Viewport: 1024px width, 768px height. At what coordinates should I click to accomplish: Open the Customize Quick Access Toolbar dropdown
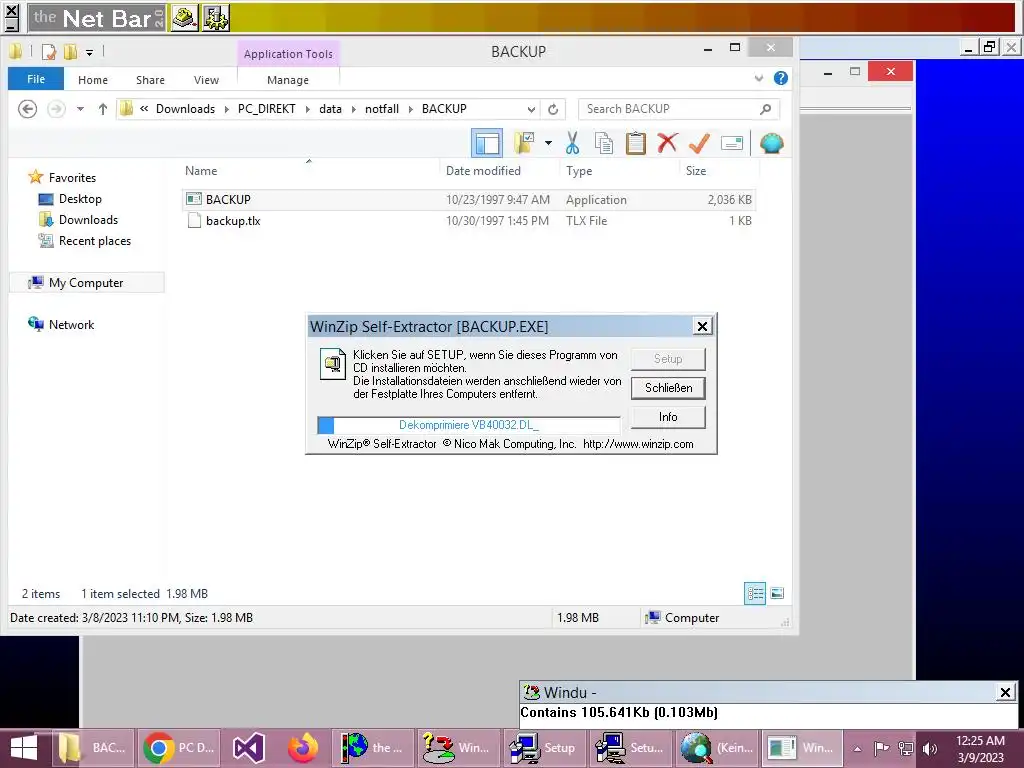coord(89,52)
